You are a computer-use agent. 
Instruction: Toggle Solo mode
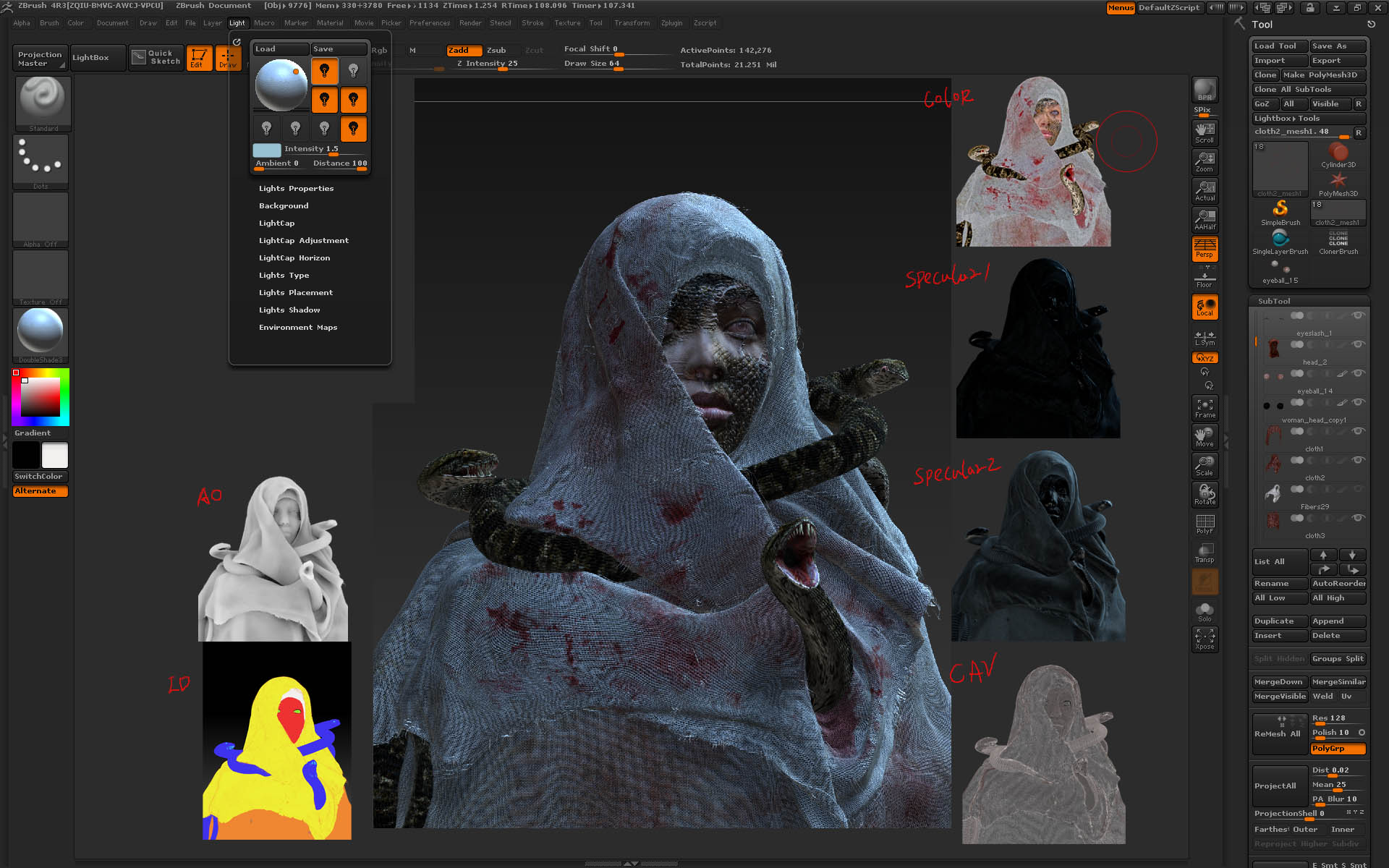(1205, 611)
